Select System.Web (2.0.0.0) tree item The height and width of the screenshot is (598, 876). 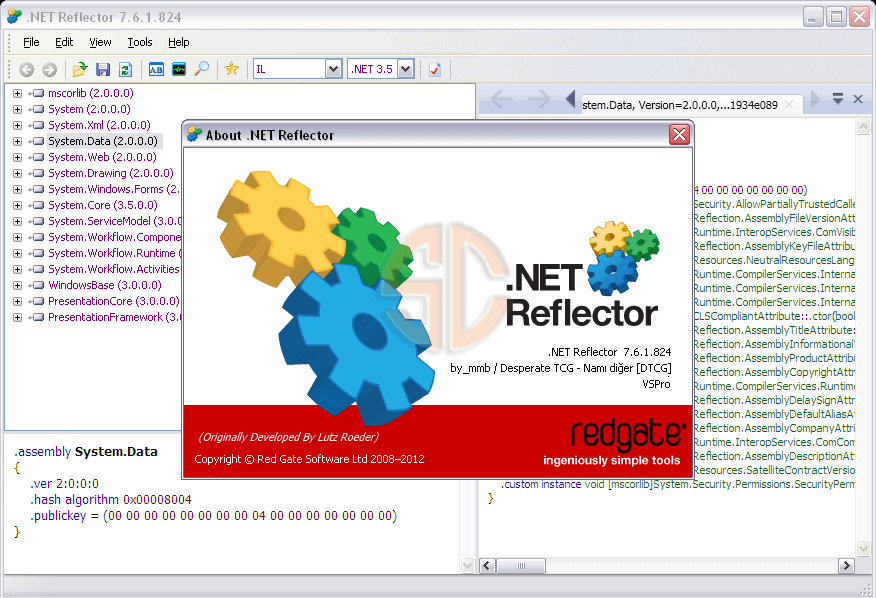point(102,158)
